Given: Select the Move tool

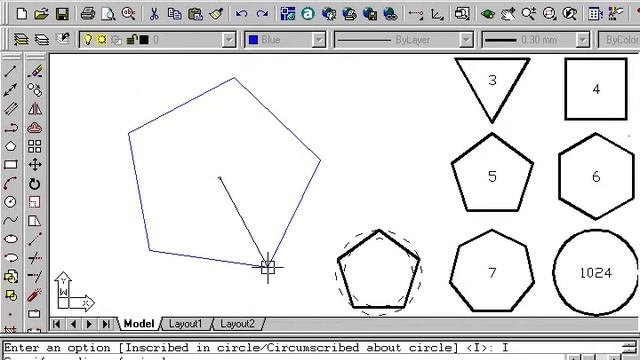Looking at the screenshot, I should 35,165.
